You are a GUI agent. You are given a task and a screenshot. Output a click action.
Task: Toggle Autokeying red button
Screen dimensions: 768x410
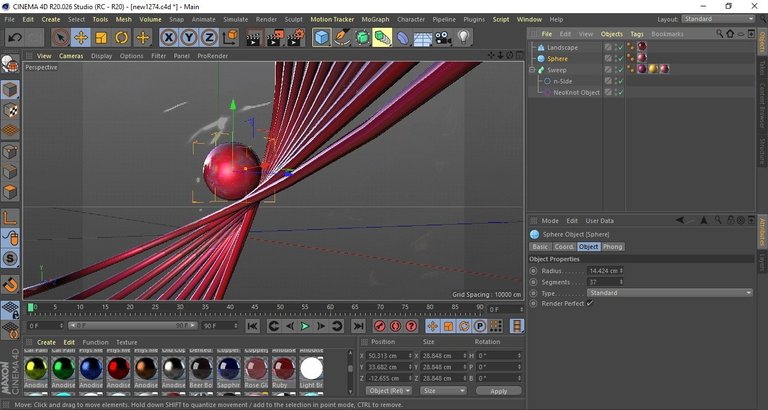tap(396, 326)
